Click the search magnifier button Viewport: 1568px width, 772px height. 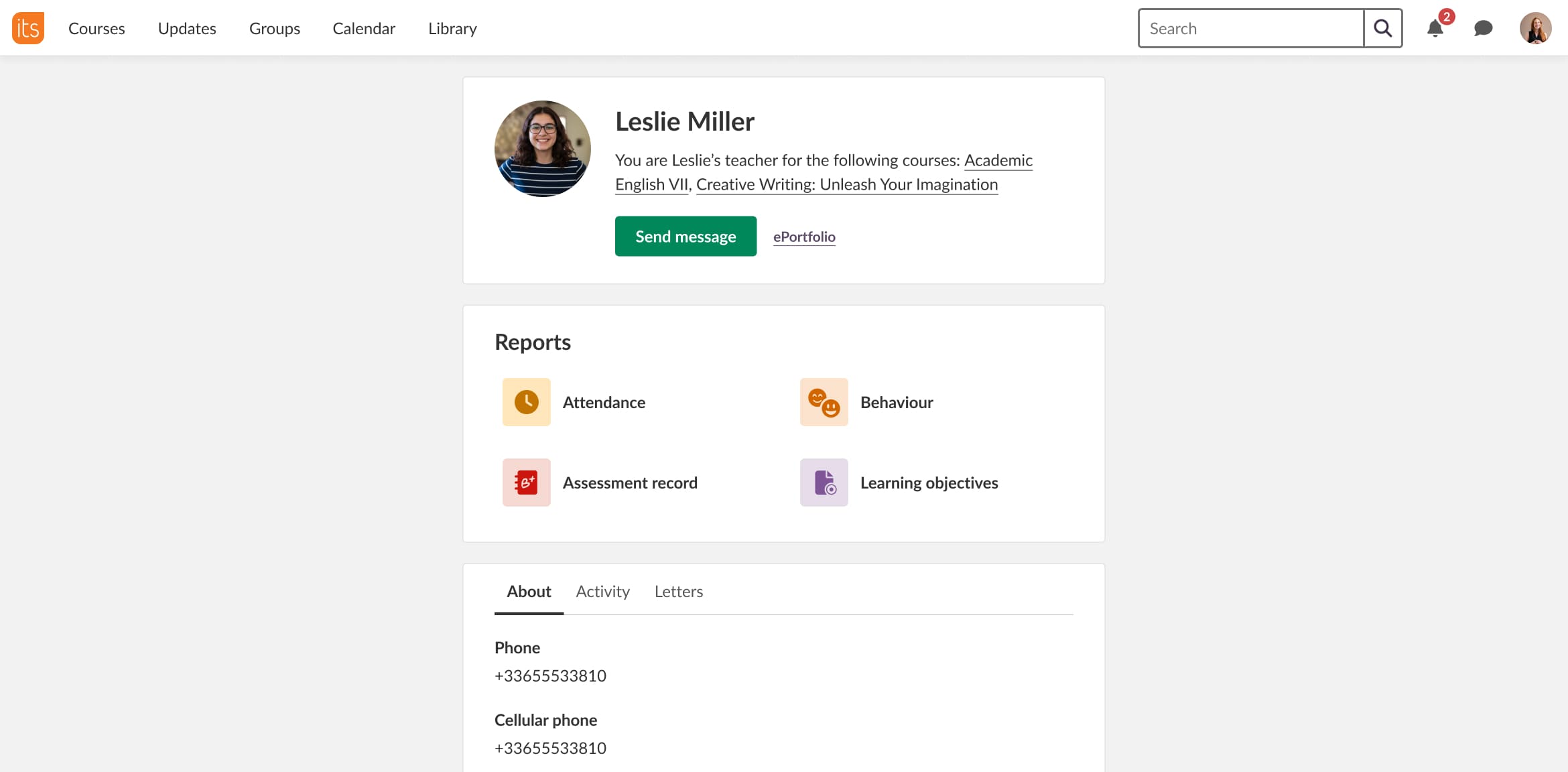1382,28
